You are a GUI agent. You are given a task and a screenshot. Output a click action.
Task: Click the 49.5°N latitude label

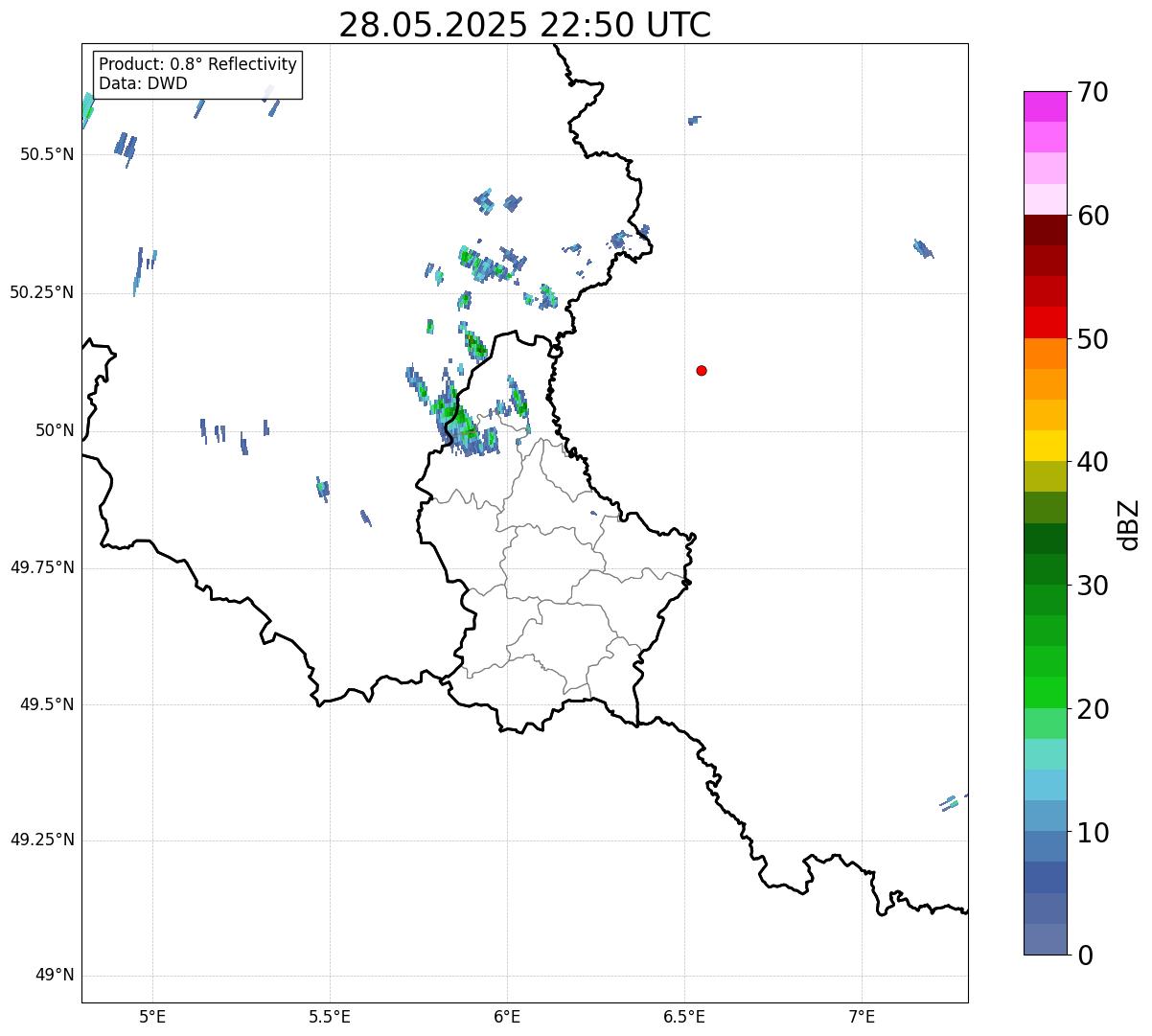pyautogui.click(x=47, y=704)
